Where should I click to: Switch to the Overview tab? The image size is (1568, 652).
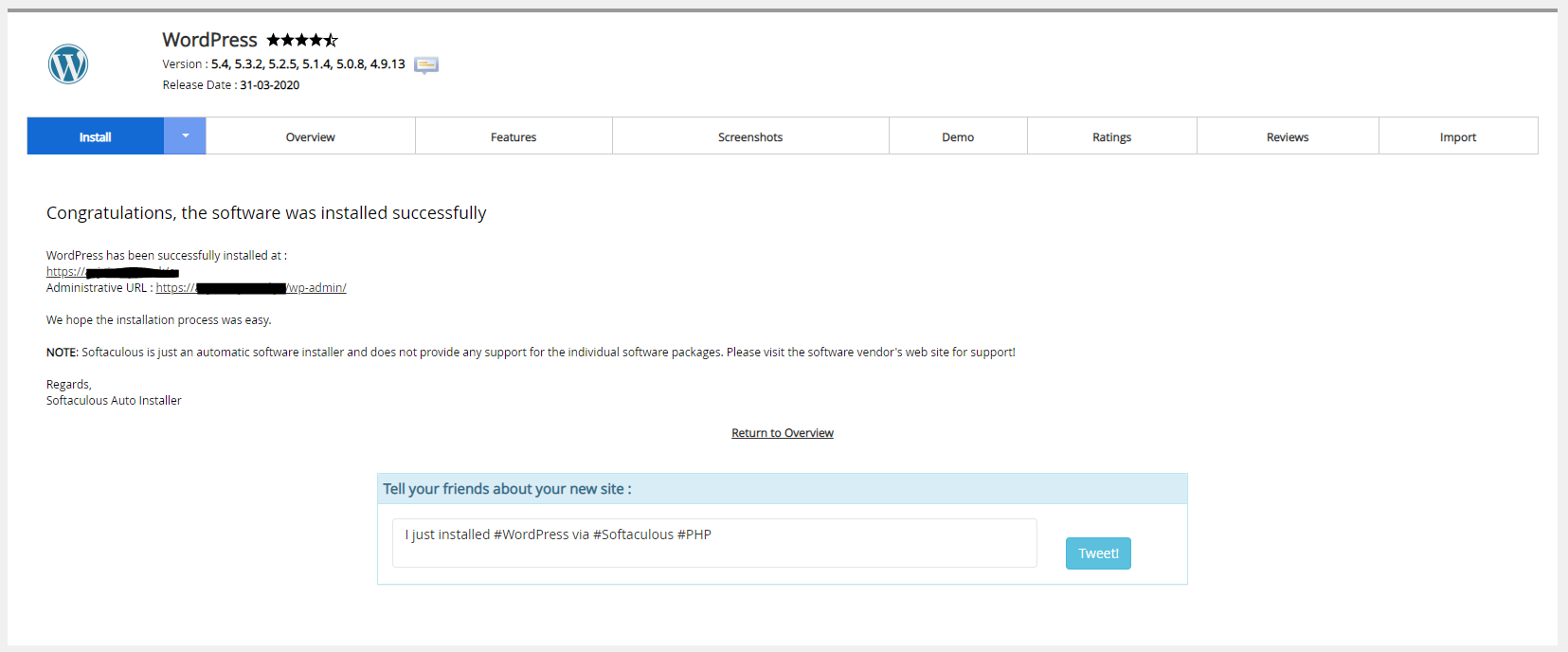pyautogui.click(x=310, y=136)
